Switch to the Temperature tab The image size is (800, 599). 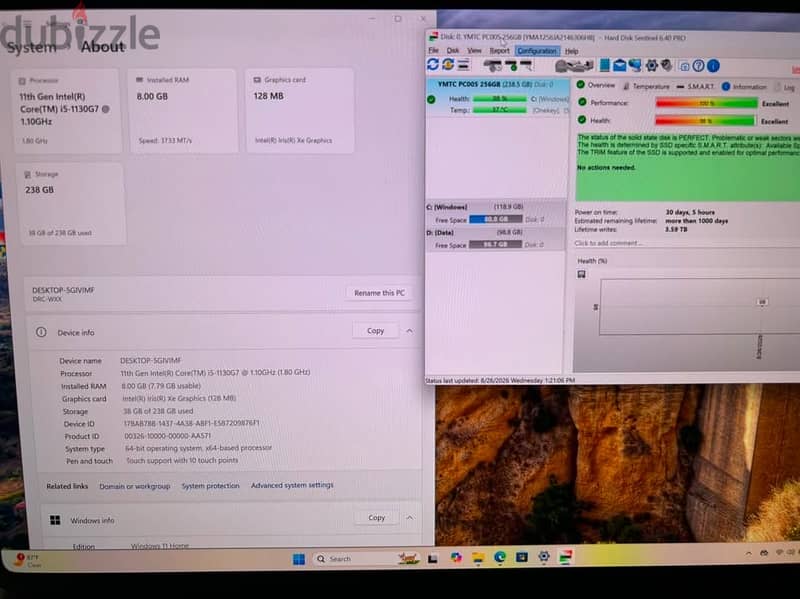[x=646, y=86]
